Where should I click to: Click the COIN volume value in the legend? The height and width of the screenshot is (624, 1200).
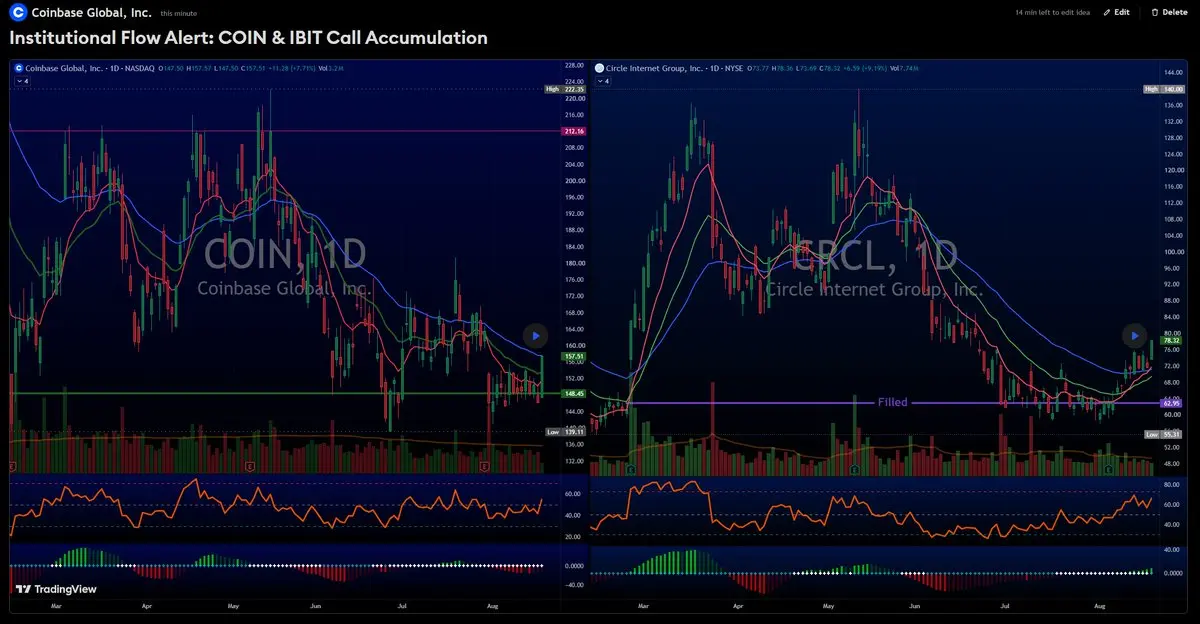(334, 68)
